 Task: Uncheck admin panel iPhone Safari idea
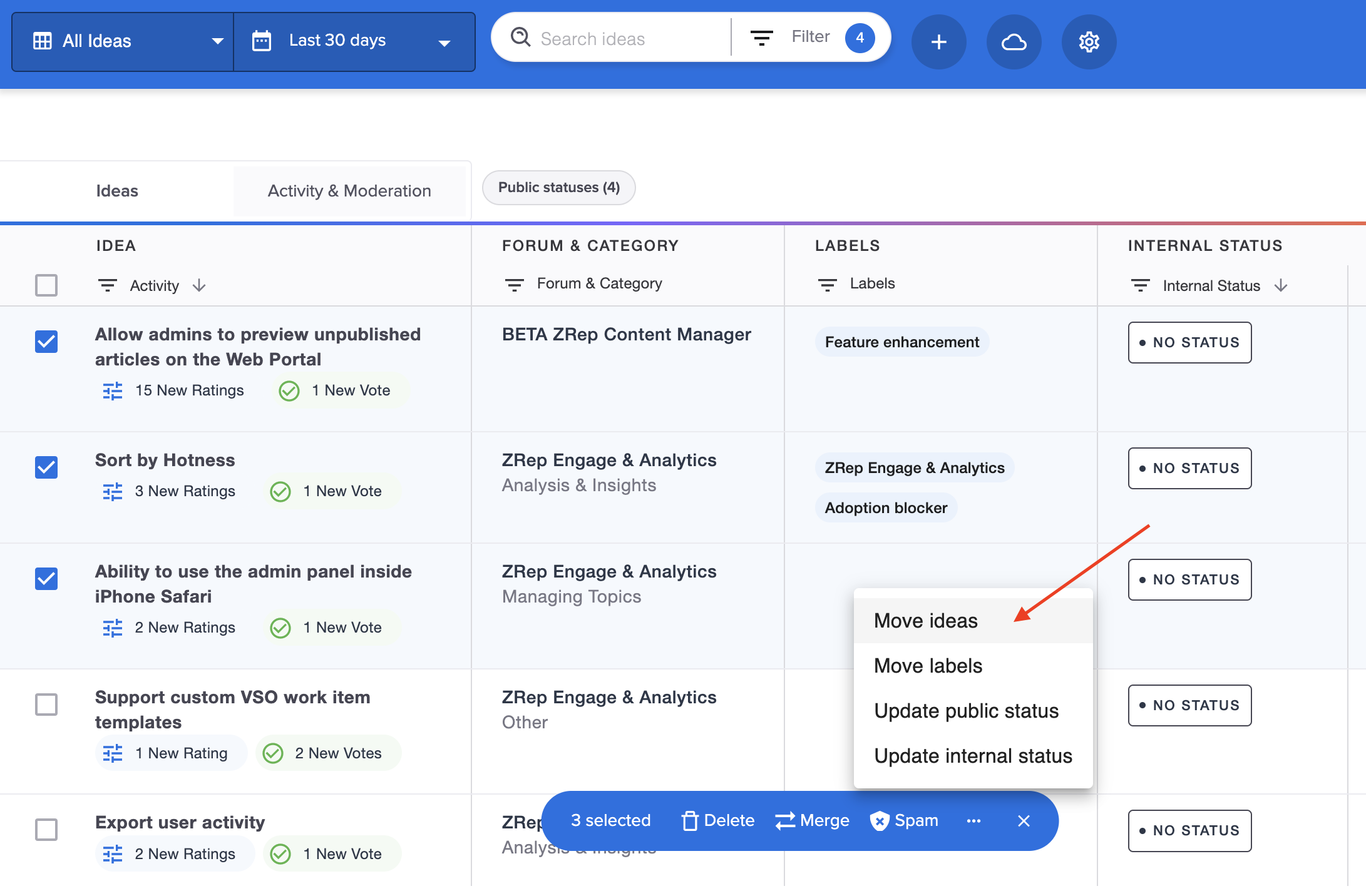[x=46, y=579]
